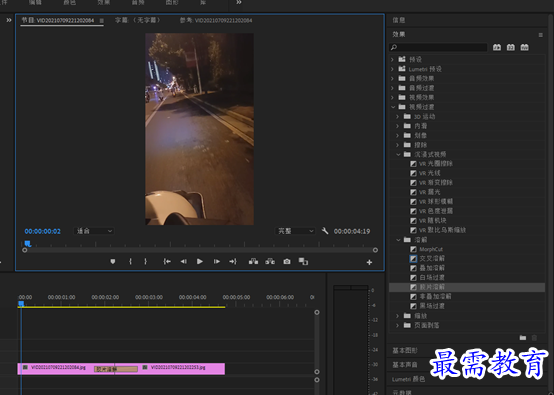
Task: Click the timeline playhead at ruler start
Action: pos(21,303)
